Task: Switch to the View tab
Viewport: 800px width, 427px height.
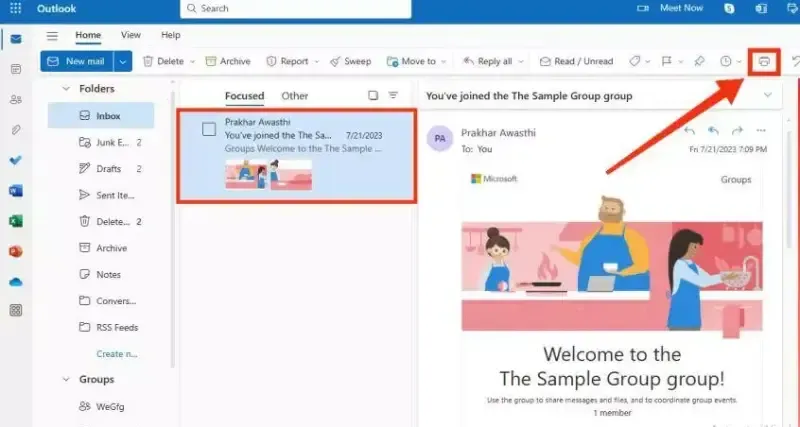Action: pos(131,35)
